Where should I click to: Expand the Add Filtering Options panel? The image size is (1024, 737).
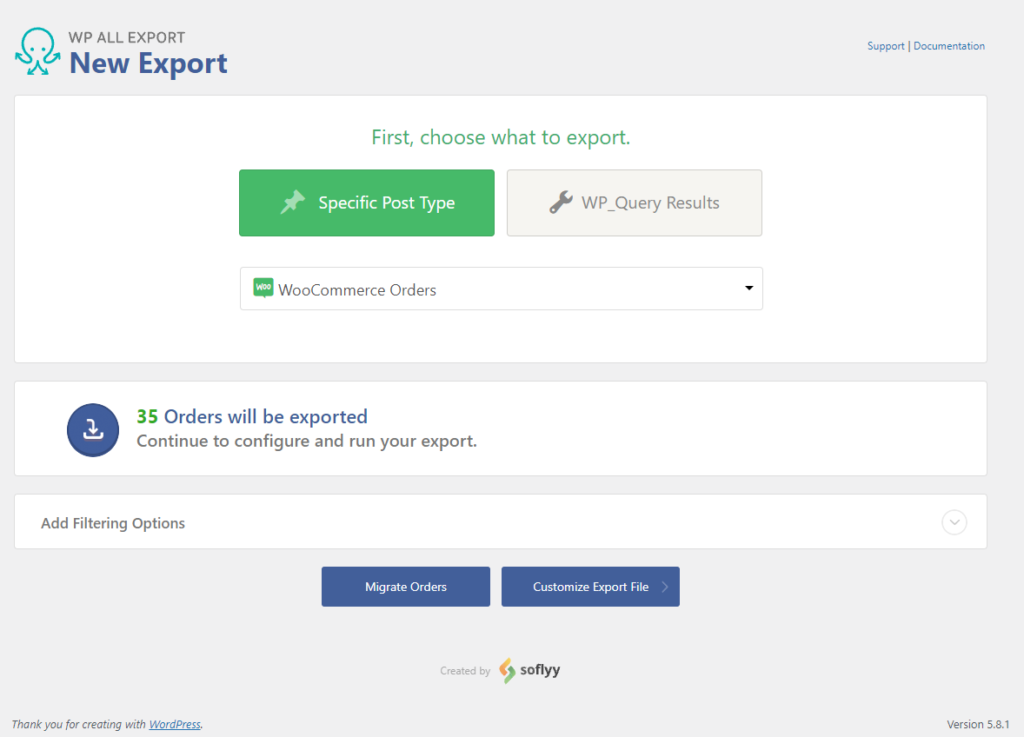(500, 522)
